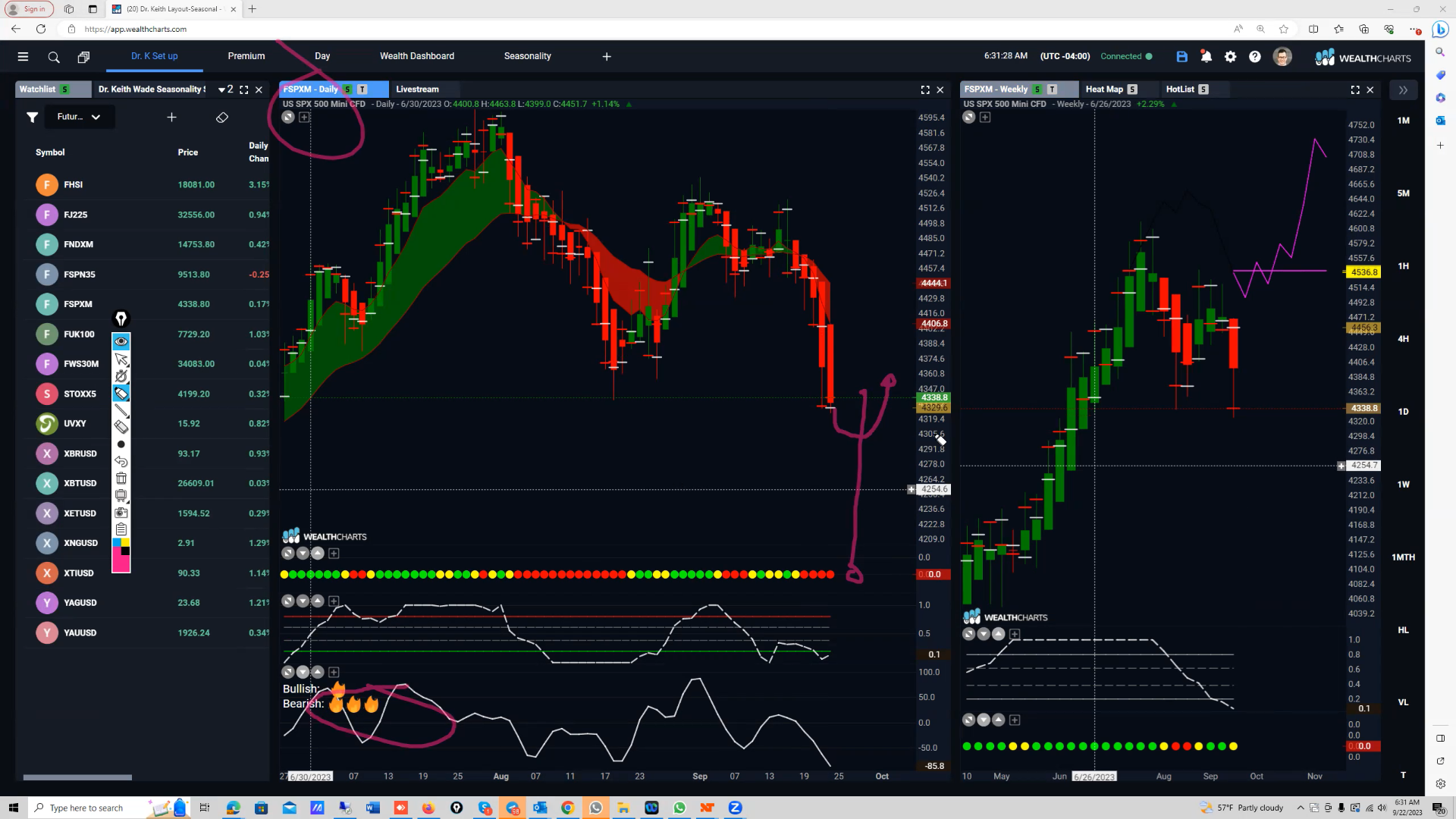Move daily dots indicator down arrow
Screen dimensions: 1456x819
click(x=303, y=554)
